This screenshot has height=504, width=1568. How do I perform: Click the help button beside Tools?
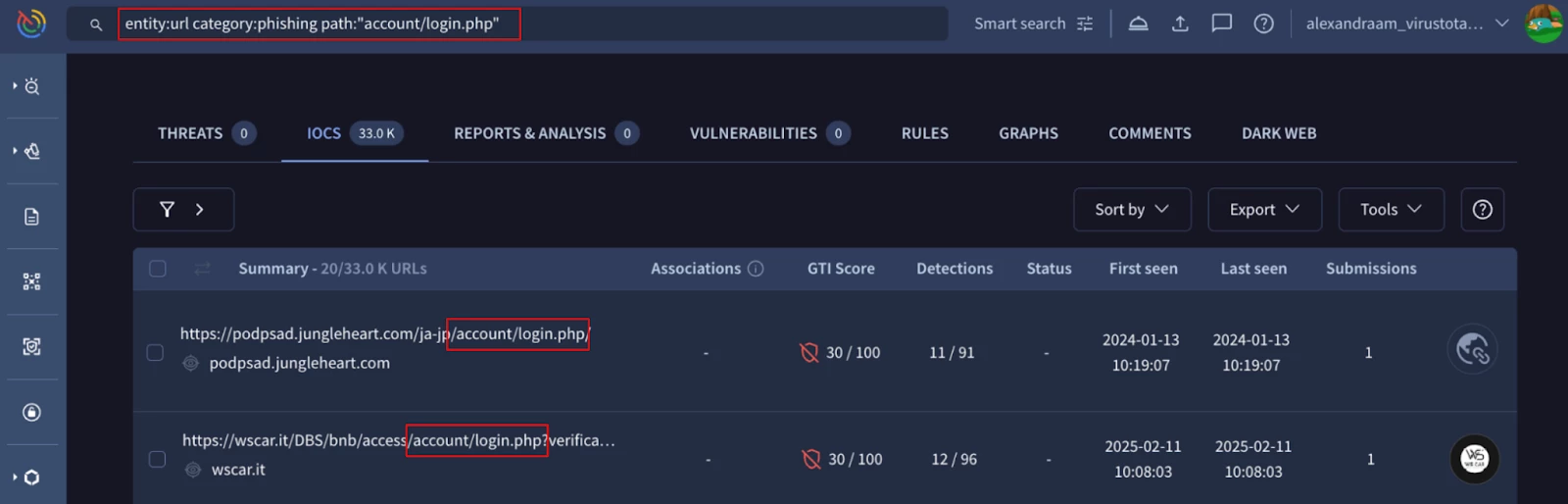(1482, 209)
